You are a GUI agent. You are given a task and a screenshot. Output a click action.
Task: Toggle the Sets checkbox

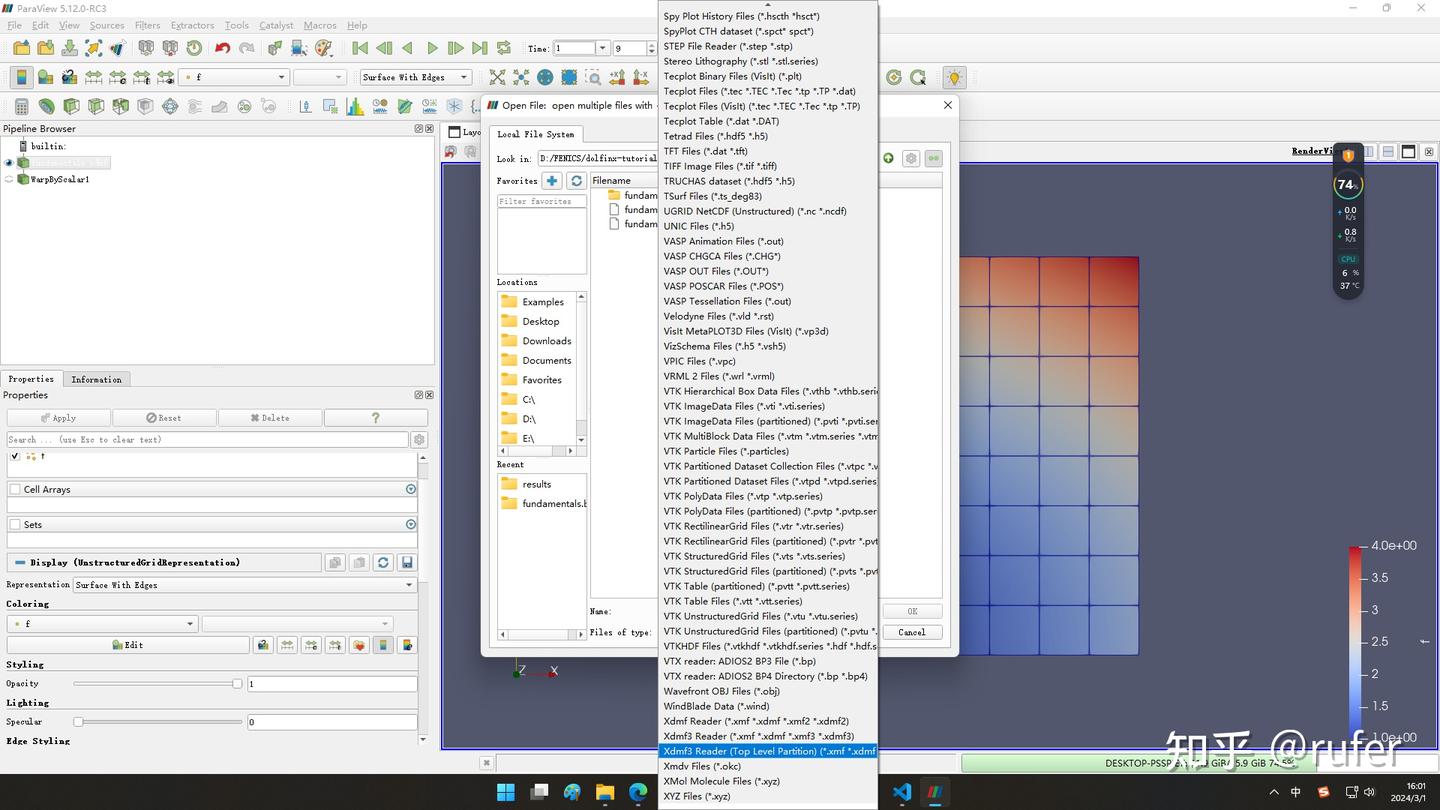(x=15, y=525)
